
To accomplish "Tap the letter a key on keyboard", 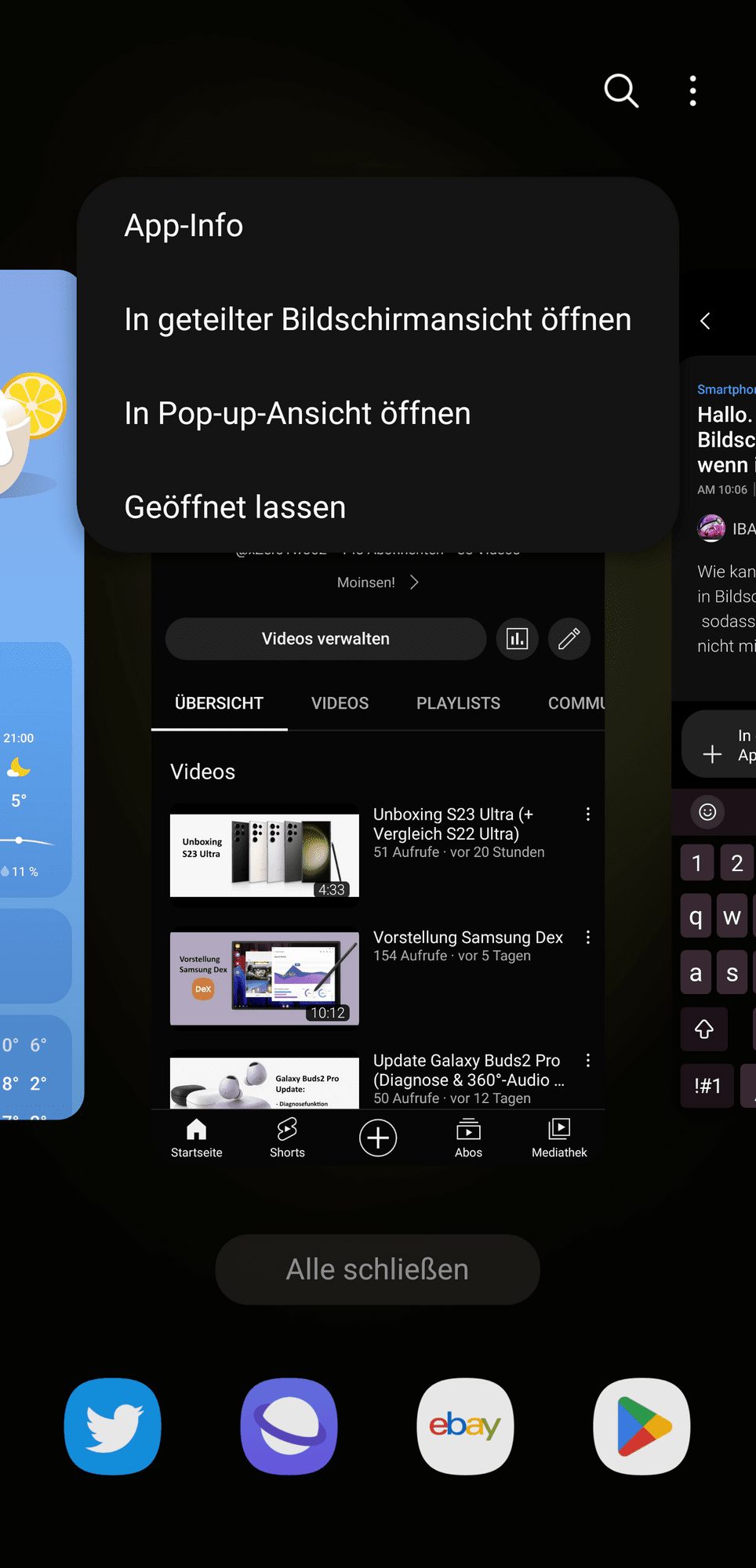I will click(696, 972).
